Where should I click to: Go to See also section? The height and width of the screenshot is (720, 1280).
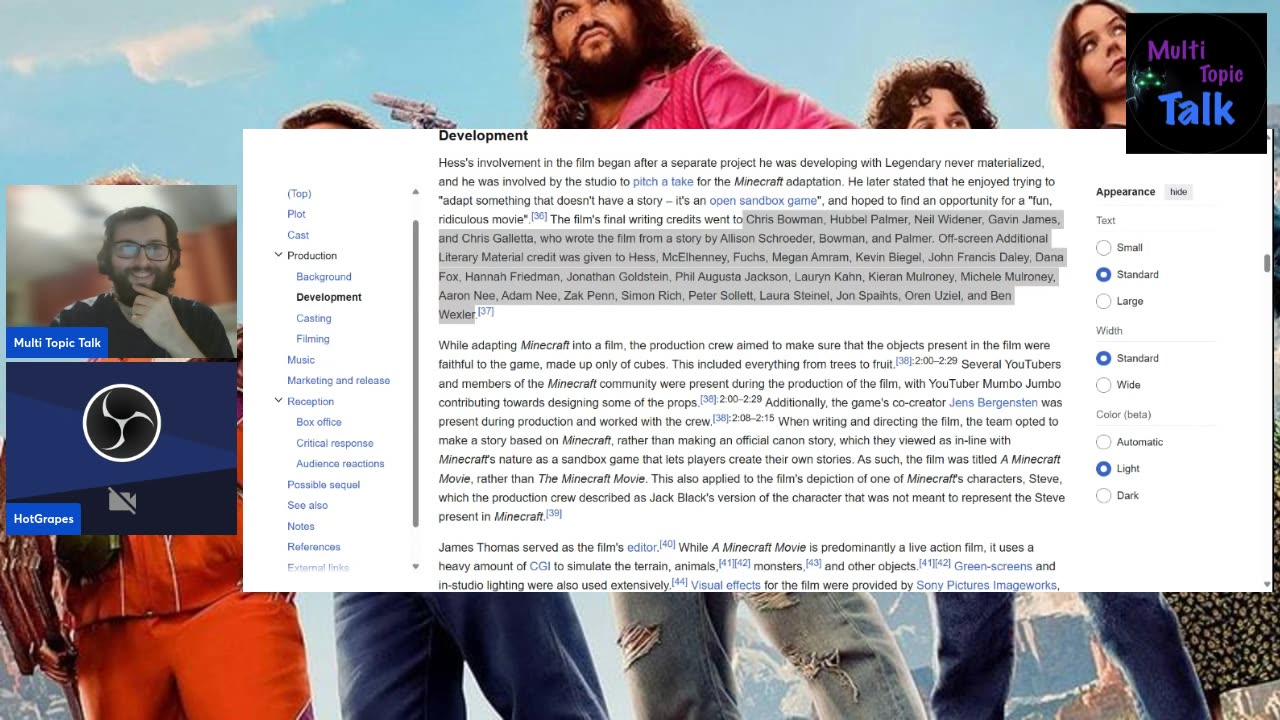click(308, 505)
